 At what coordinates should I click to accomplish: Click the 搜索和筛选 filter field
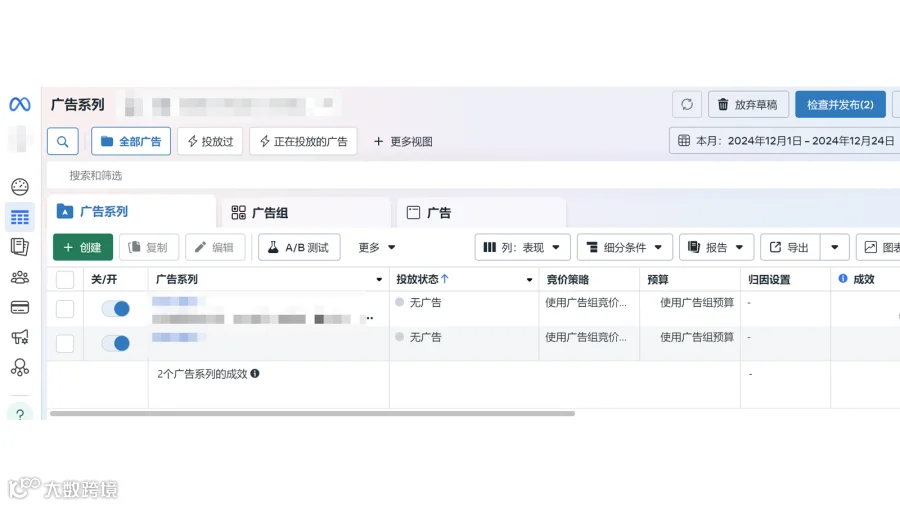tap(474, 175)
